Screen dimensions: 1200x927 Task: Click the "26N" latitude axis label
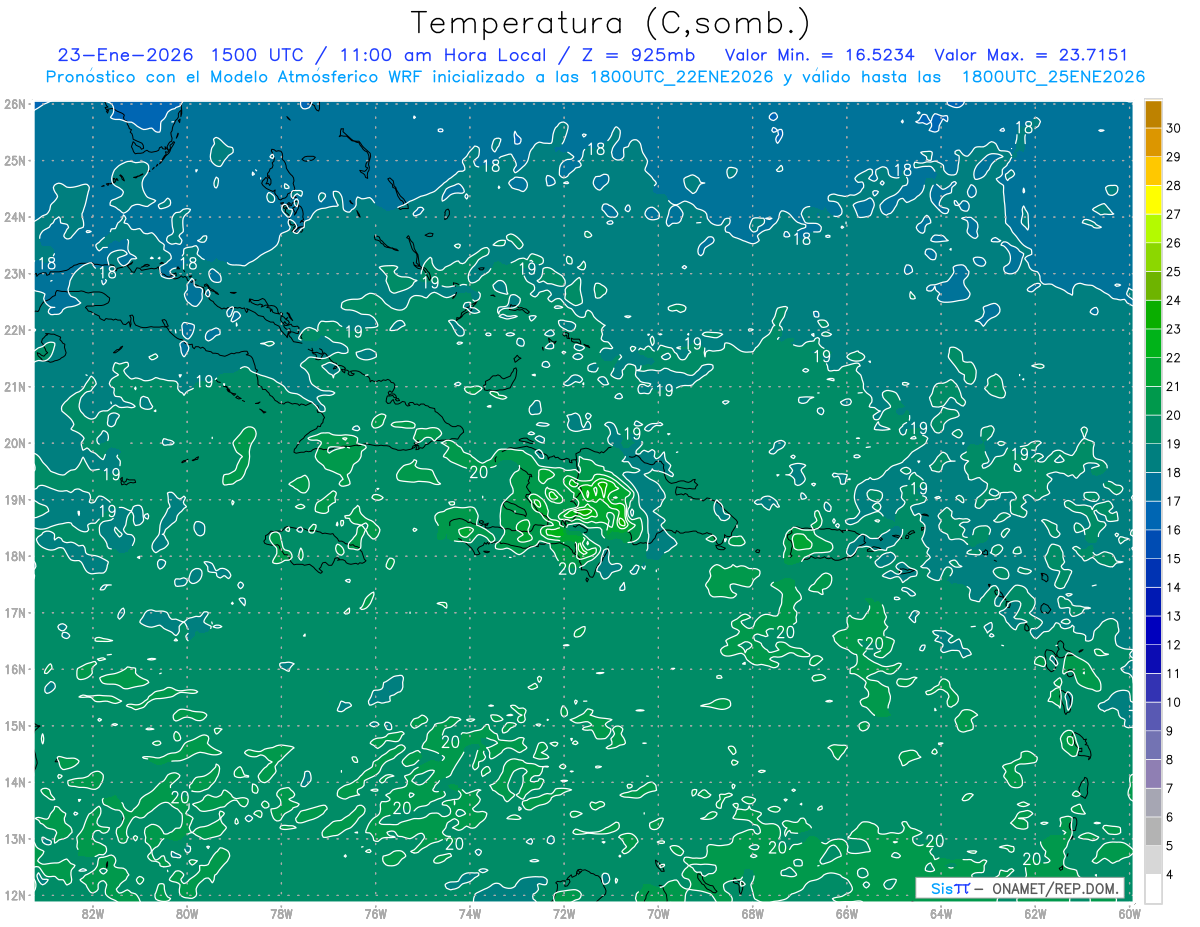tap(14, 104)
